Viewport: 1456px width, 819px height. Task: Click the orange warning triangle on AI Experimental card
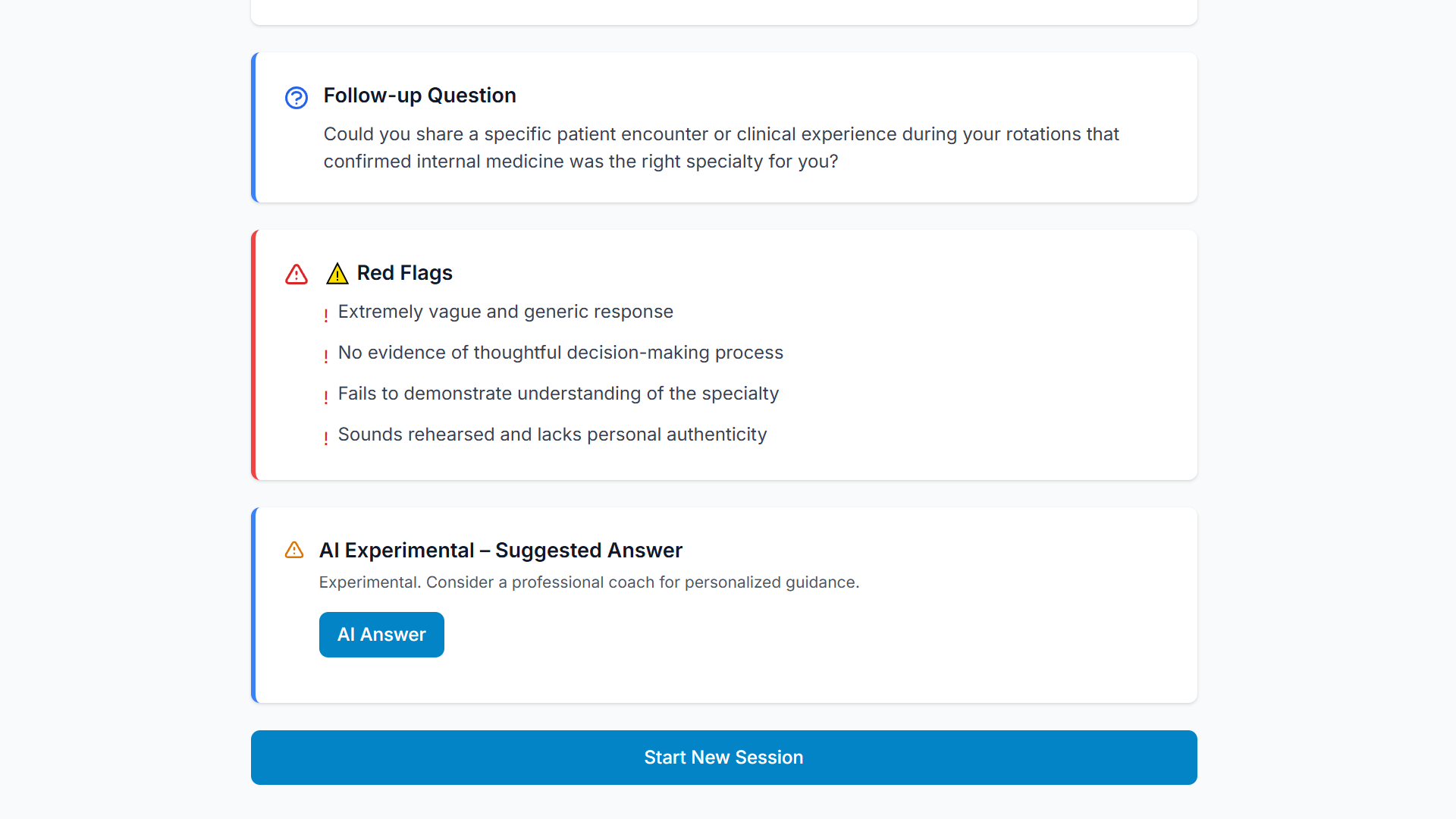coord(293,550)
